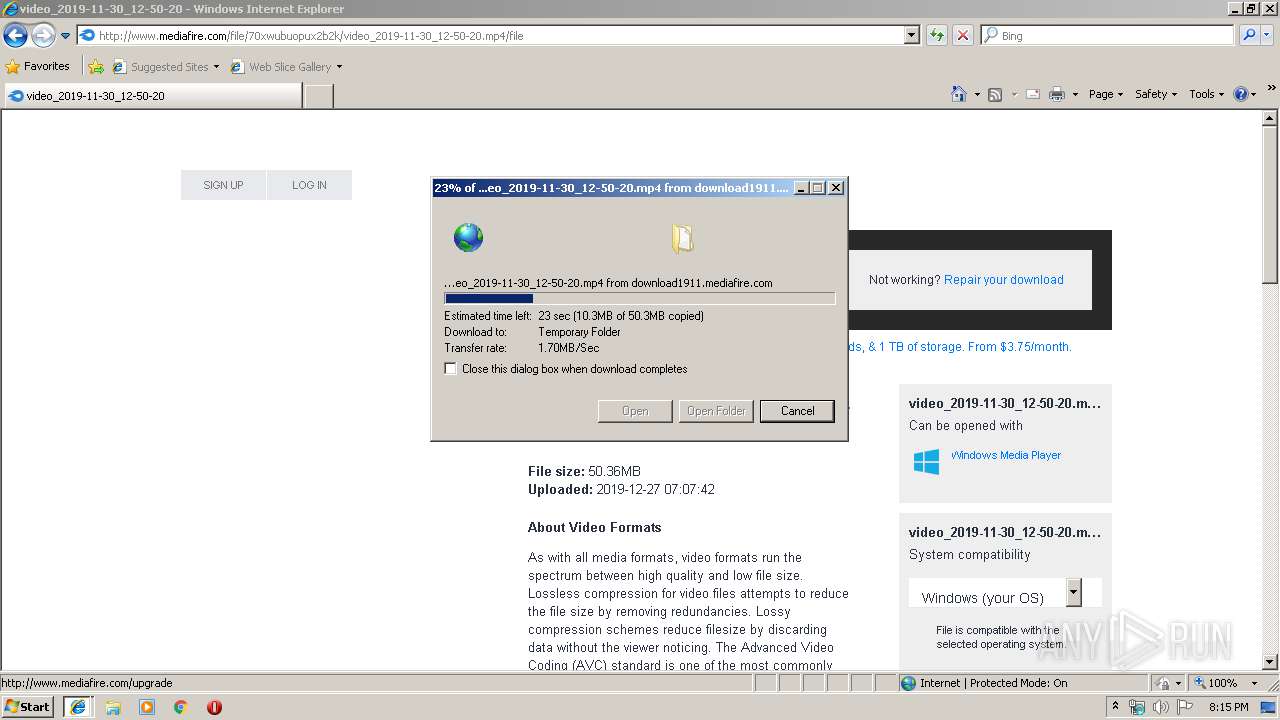The image size is (1280, 720).
Task: Click the Action Center flag tray icon
Action: 1185,707
